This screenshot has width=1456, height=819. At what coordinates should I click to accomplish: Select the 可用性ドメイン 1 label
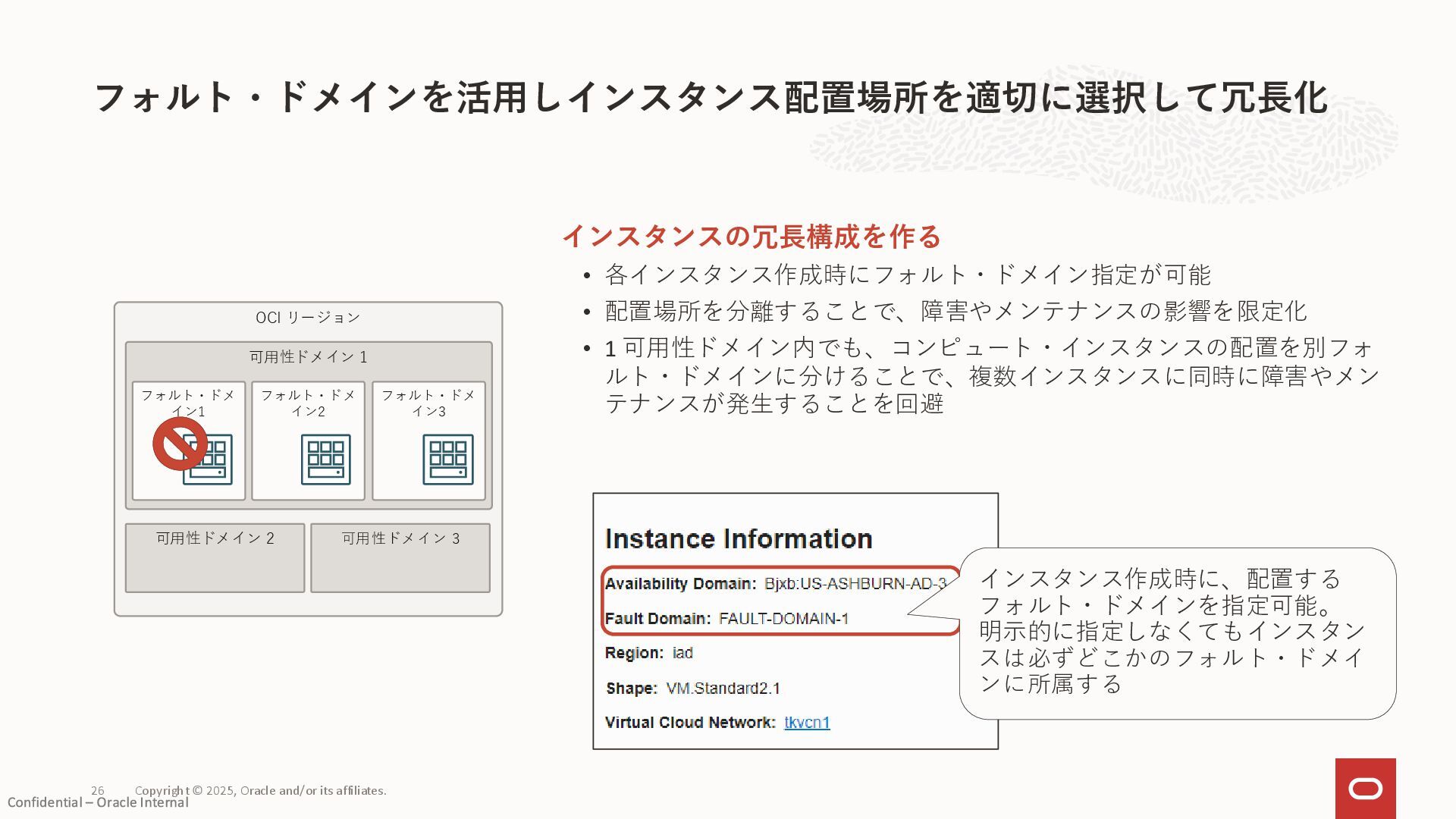tap(308, 356)
